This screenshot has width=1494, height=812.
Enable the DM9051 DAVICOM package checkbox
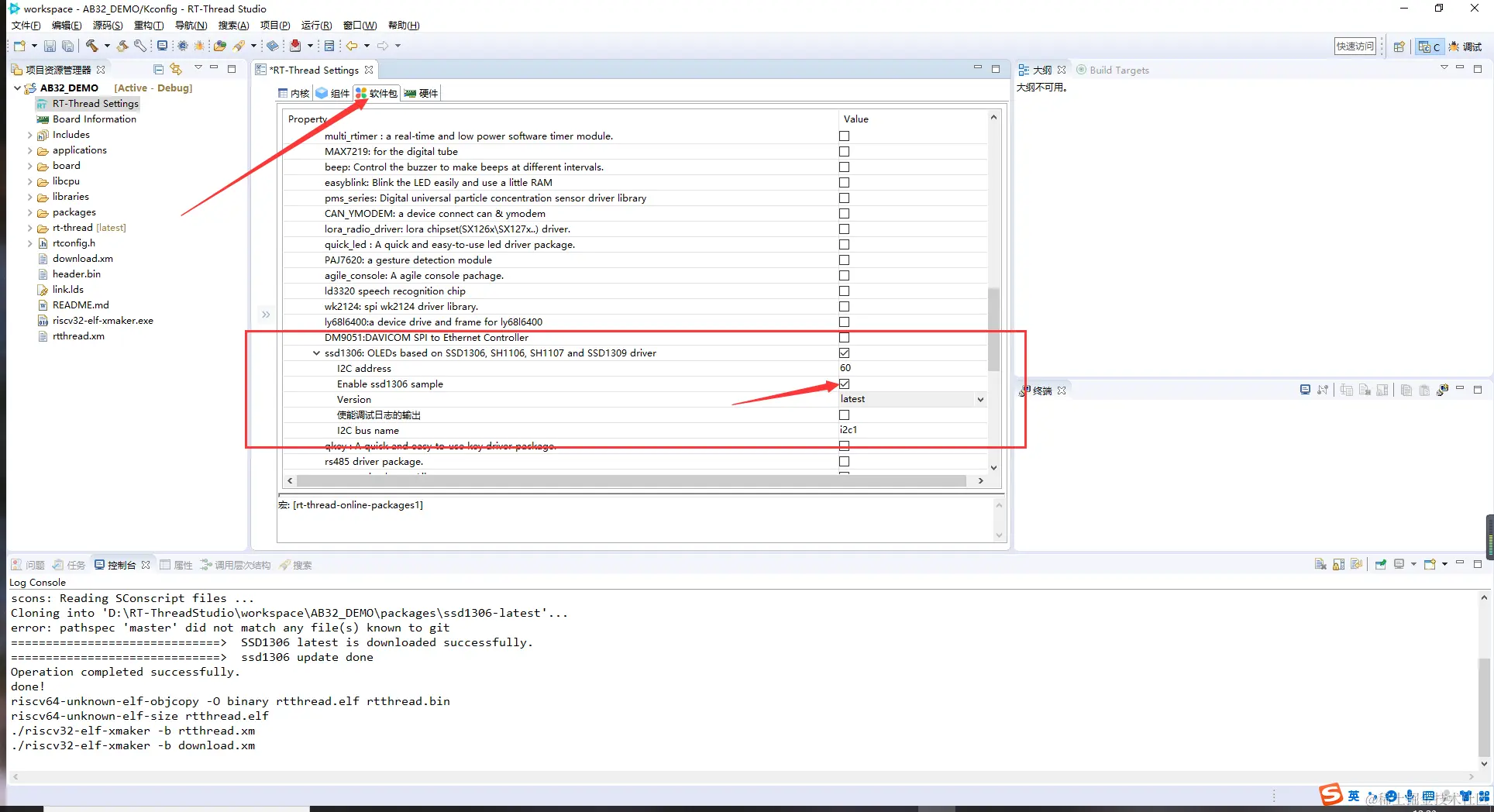pyautogui.click(x=844, y=338)
